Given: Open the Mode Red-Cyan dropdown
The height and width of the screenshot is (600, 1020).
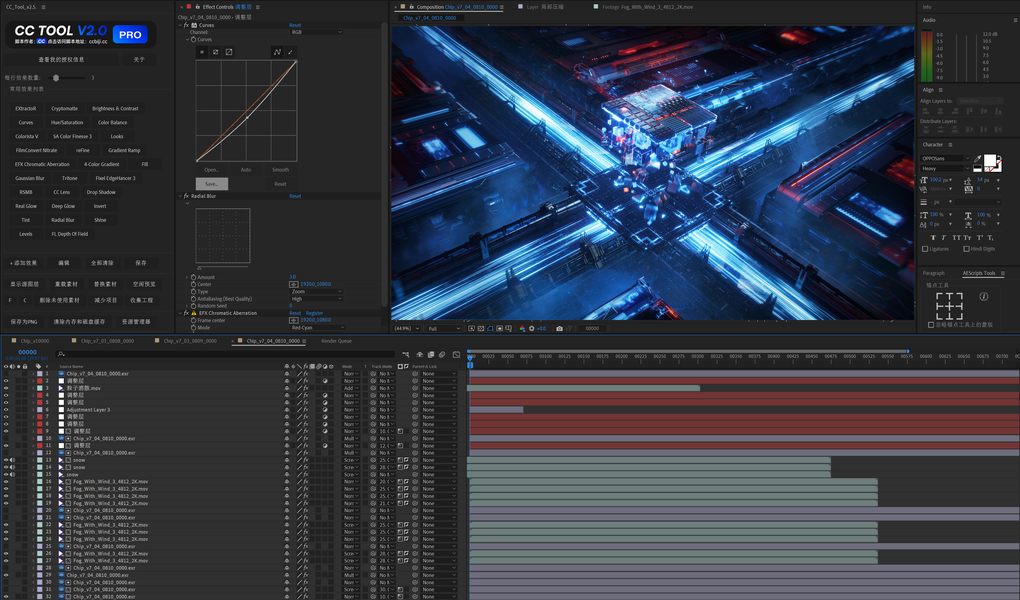Looking at the screenshot, I should point(317,327).
